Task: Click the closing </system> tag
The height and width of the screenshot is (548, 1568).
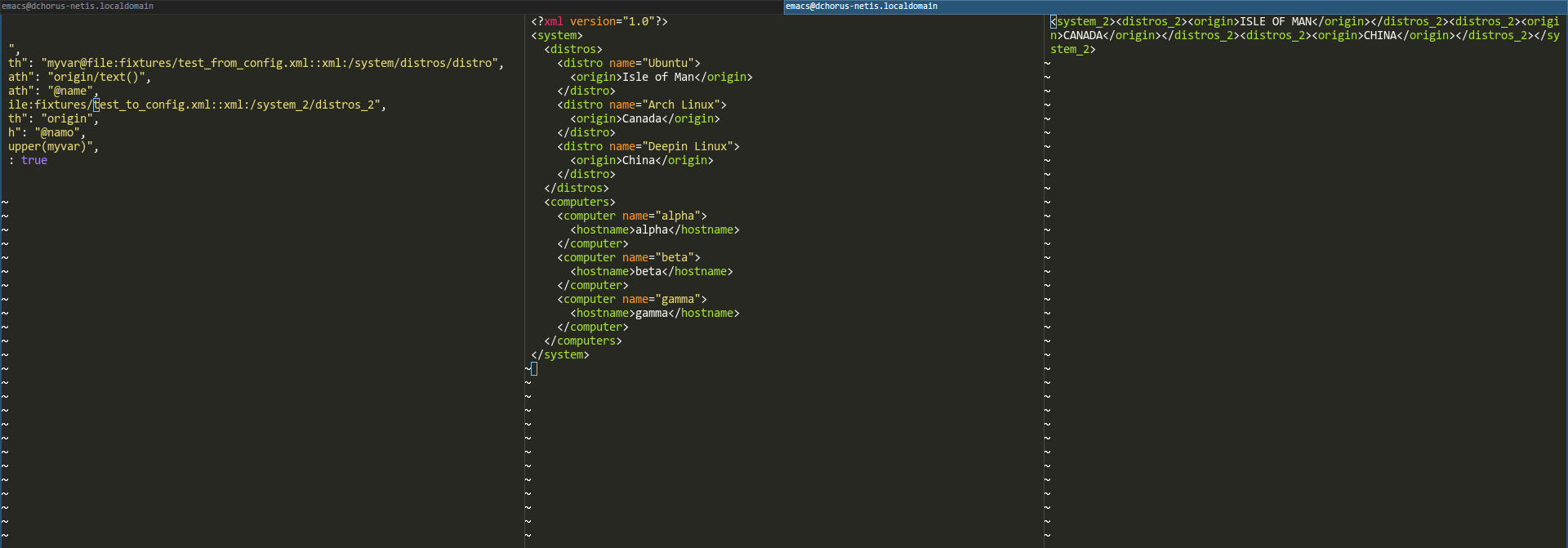Action: coord(560,354)
